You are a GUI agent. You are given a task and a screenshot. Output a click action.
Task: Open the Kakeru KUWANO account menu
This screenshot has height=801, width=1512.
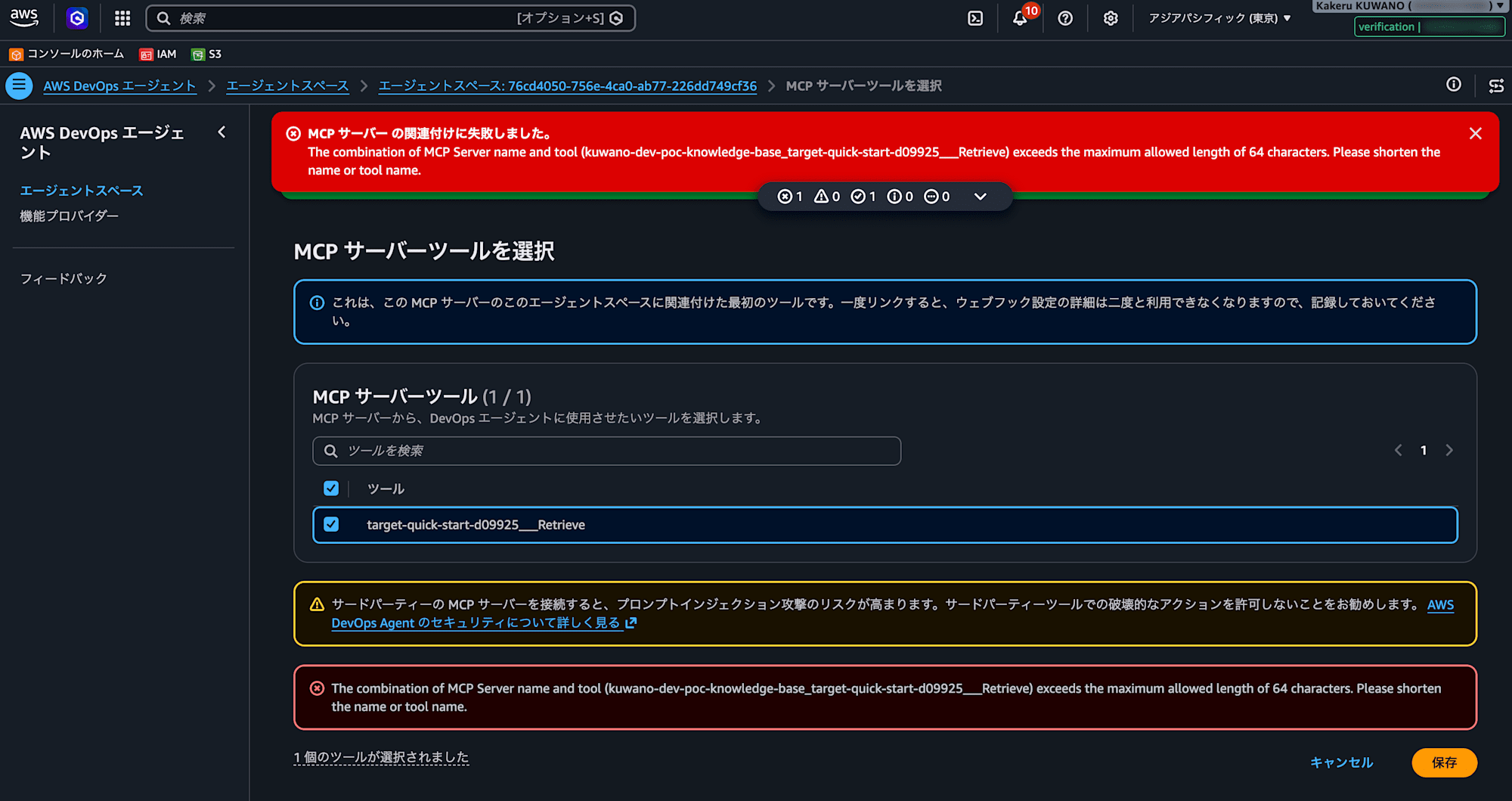(1410, 6)
